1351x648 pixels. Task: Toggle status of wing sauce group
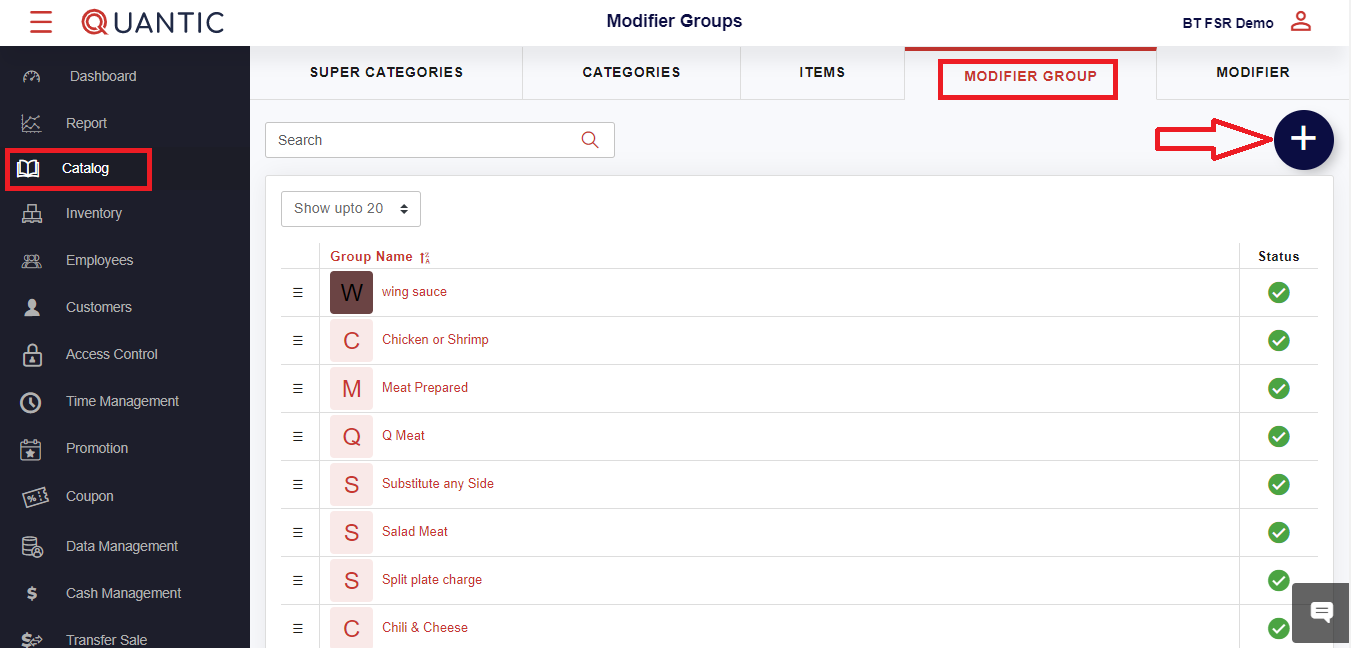coord(1278,292)
